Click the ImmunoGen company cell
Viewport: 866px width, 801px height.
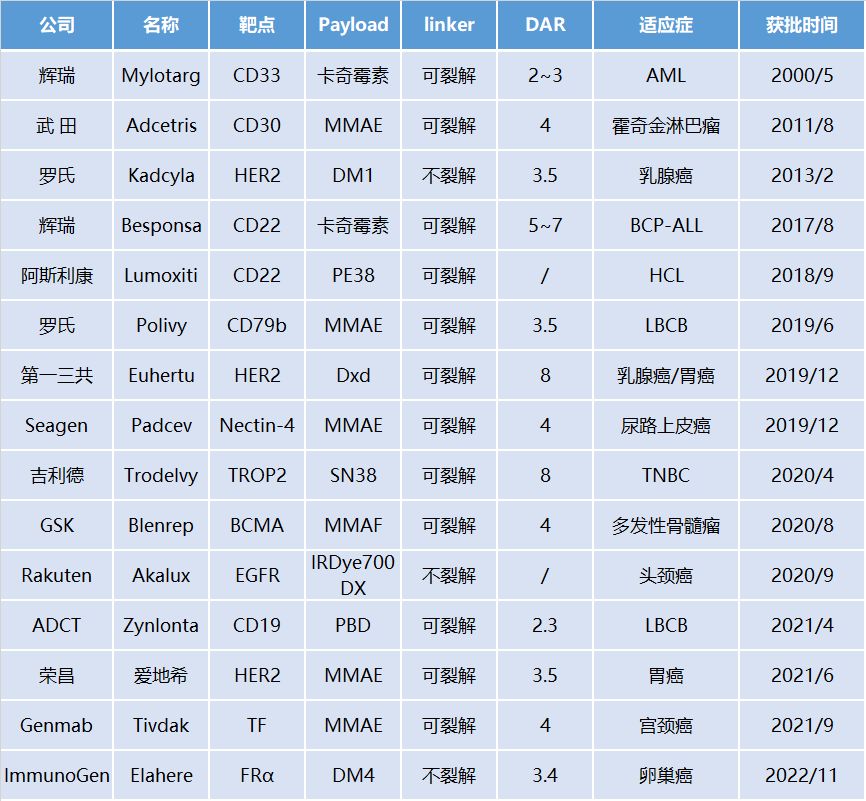56,776
